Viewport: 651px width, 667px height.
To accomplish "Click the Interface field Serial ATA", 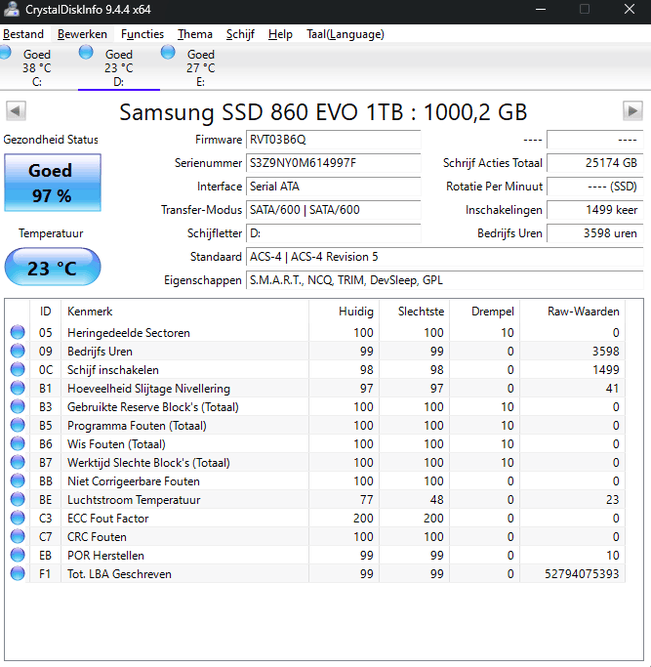I will point(333,186).
